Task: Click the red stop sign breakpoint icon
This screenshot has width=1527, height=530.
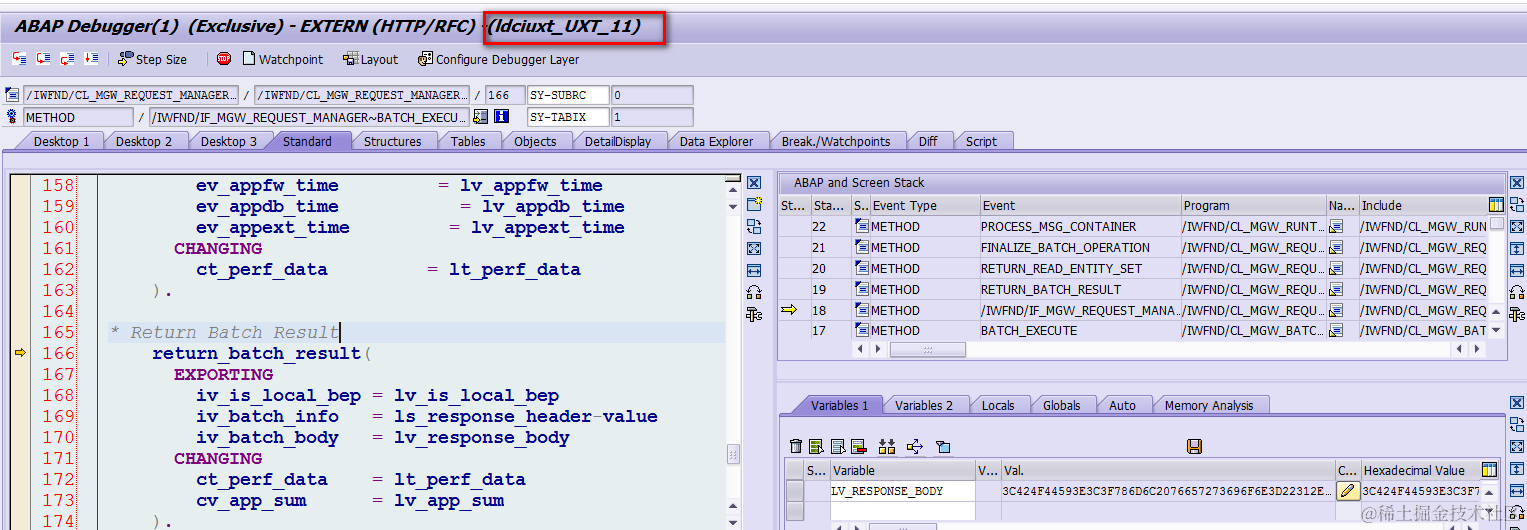Action: [x=224, y=59]
